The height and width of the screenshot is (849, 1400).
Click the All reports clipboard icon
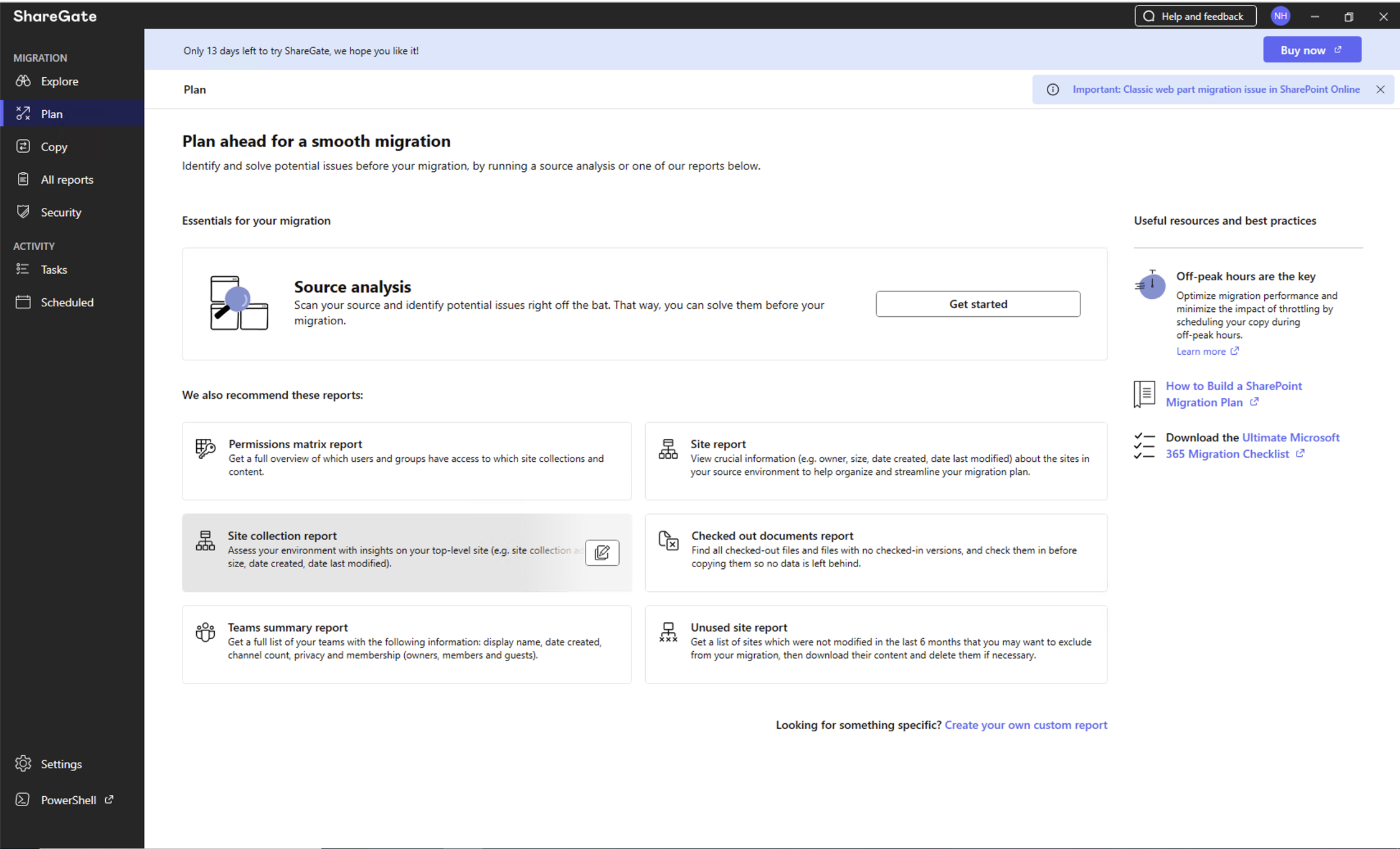pos(23,179)
